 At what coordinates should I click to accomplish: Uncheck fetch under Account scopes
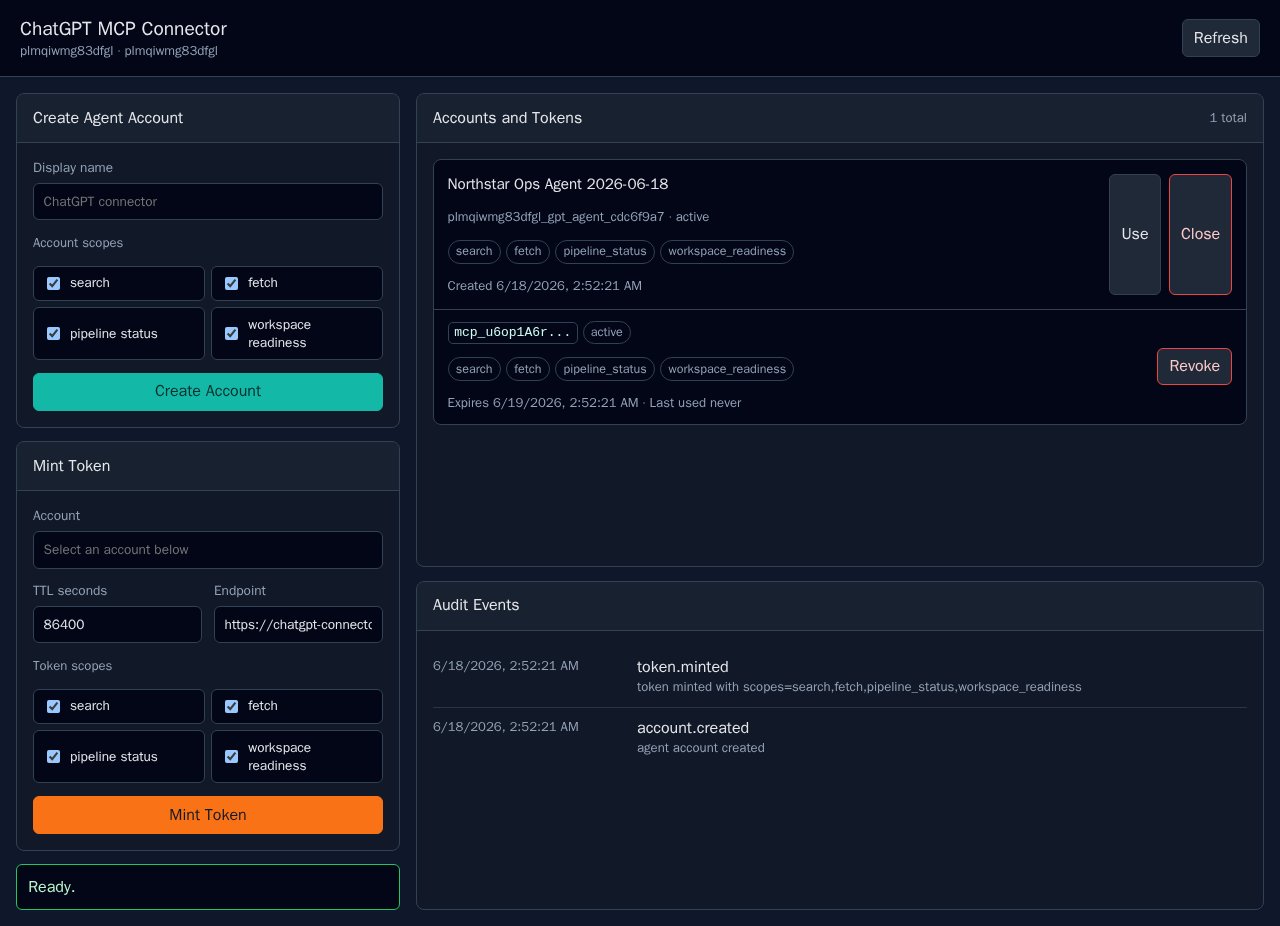(232, 283)
